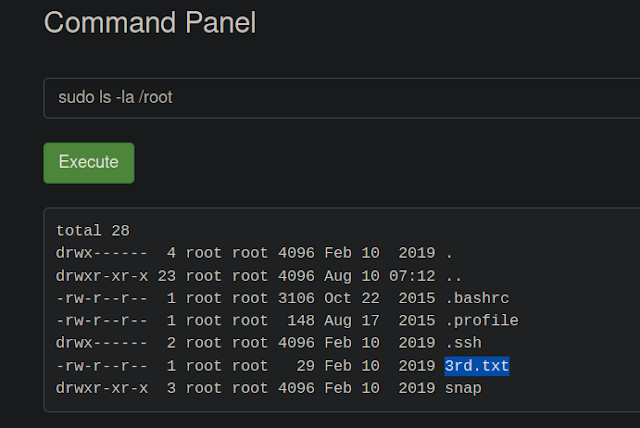Click the current directory '.' entry
Viewport: 640px width, 428px height.
(x=449, y=254)
